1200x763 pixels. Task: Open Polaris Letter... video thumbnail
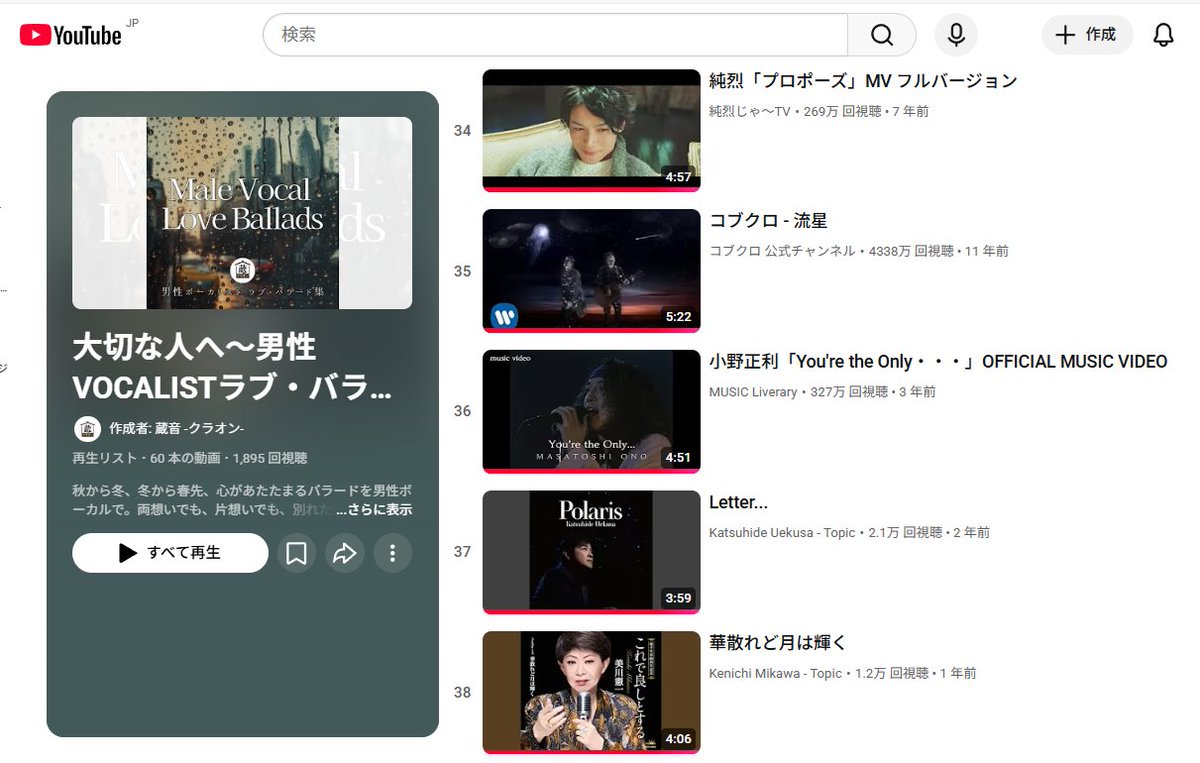click(591, 551)
